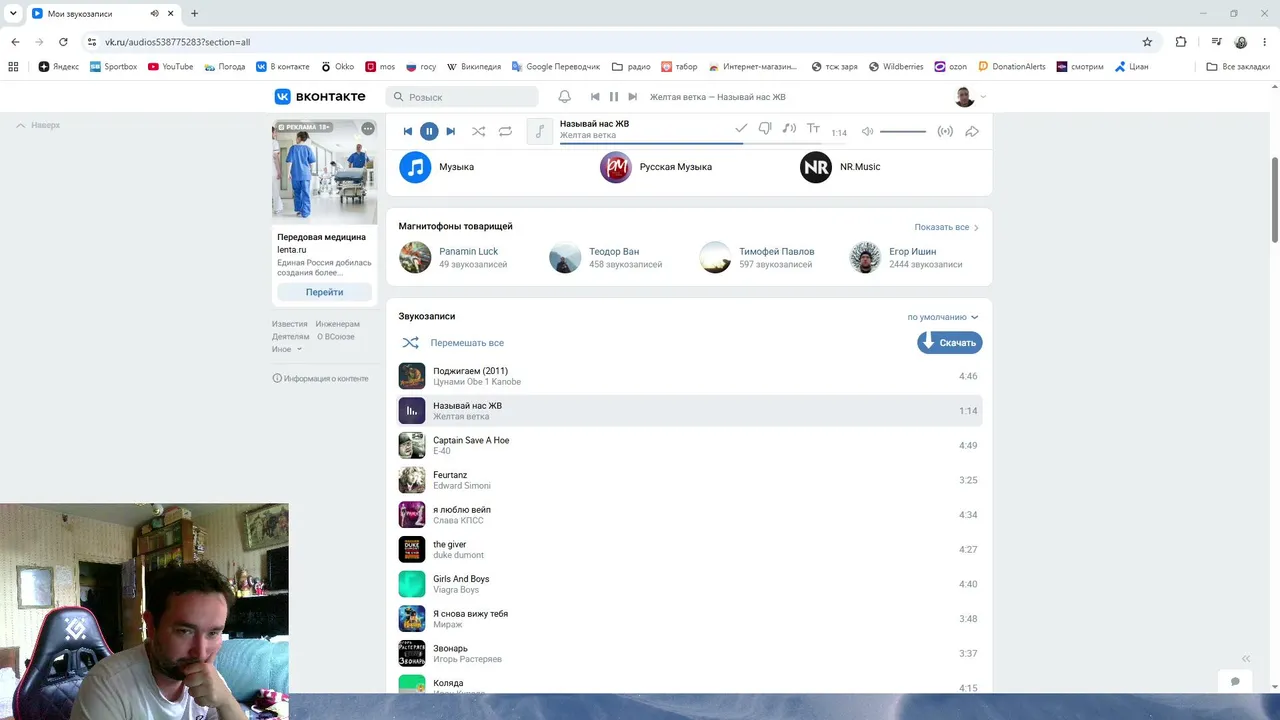Click header next track mini button
1280x720 pixels.
632,97
